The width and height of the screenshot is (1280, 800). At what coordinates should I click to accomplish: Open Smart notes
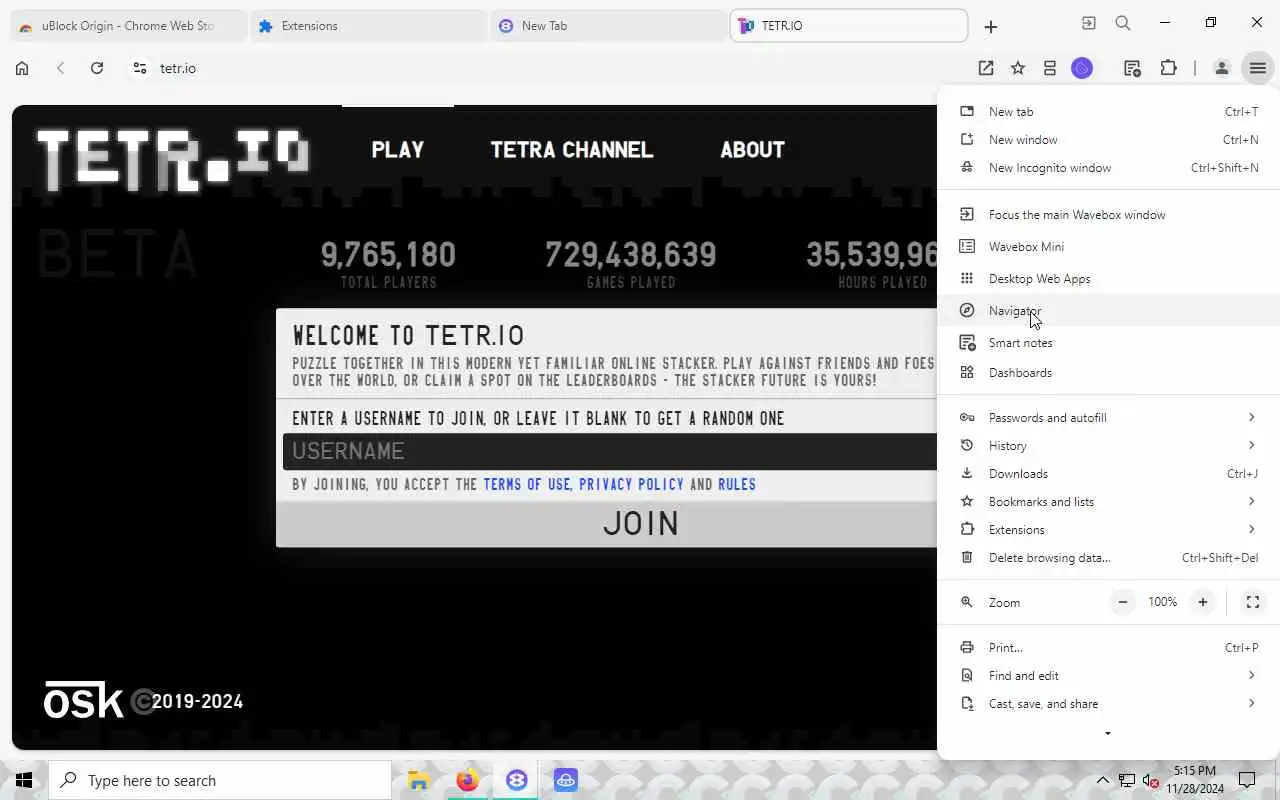(1108, 343)
